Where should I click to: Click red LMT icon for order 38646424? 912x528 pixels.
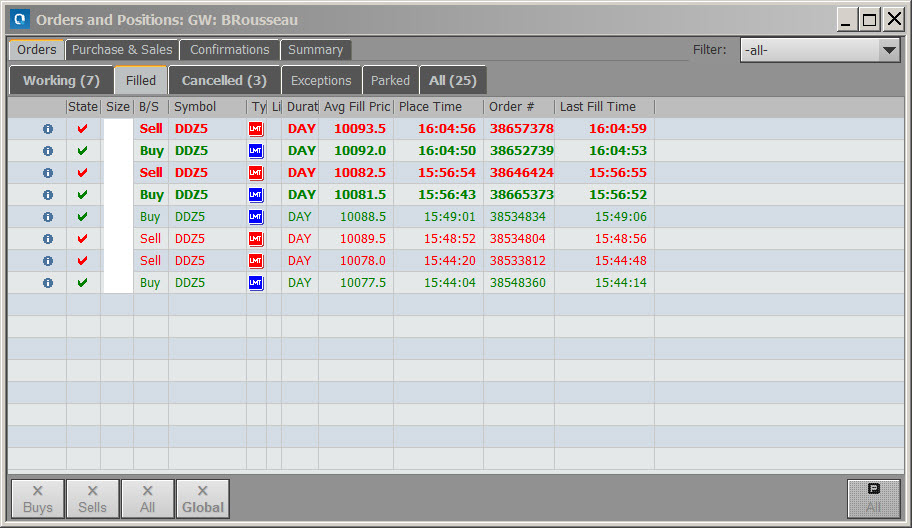256,173
